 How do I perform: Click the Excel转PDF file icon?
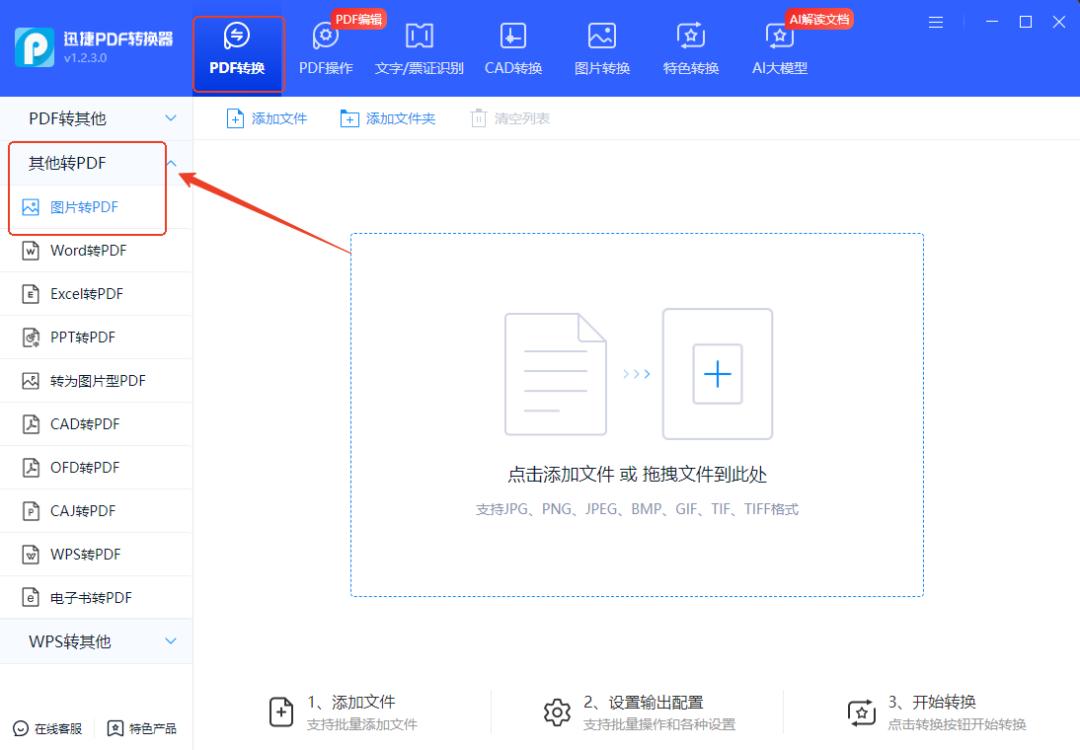coord(31,293)
